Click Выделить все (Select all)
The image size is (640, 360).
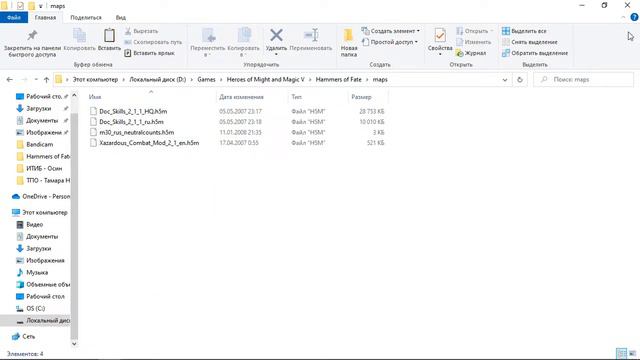point(524,31)
